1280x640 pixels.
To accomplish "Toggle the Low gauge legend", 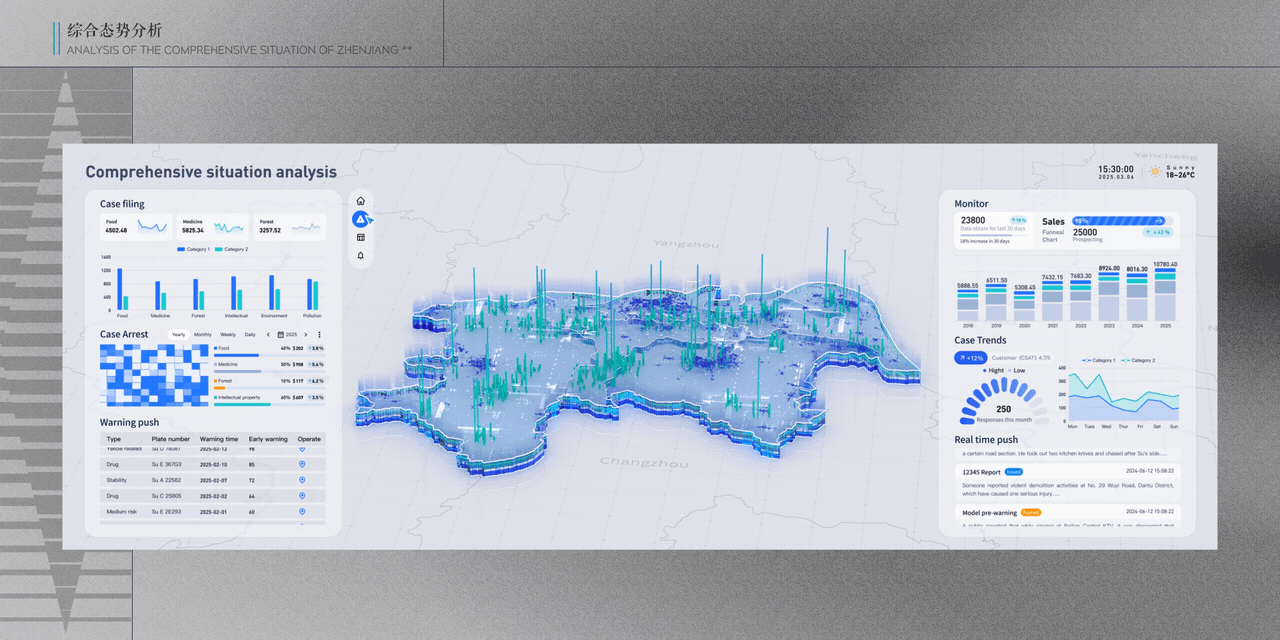I will 1016,370.
